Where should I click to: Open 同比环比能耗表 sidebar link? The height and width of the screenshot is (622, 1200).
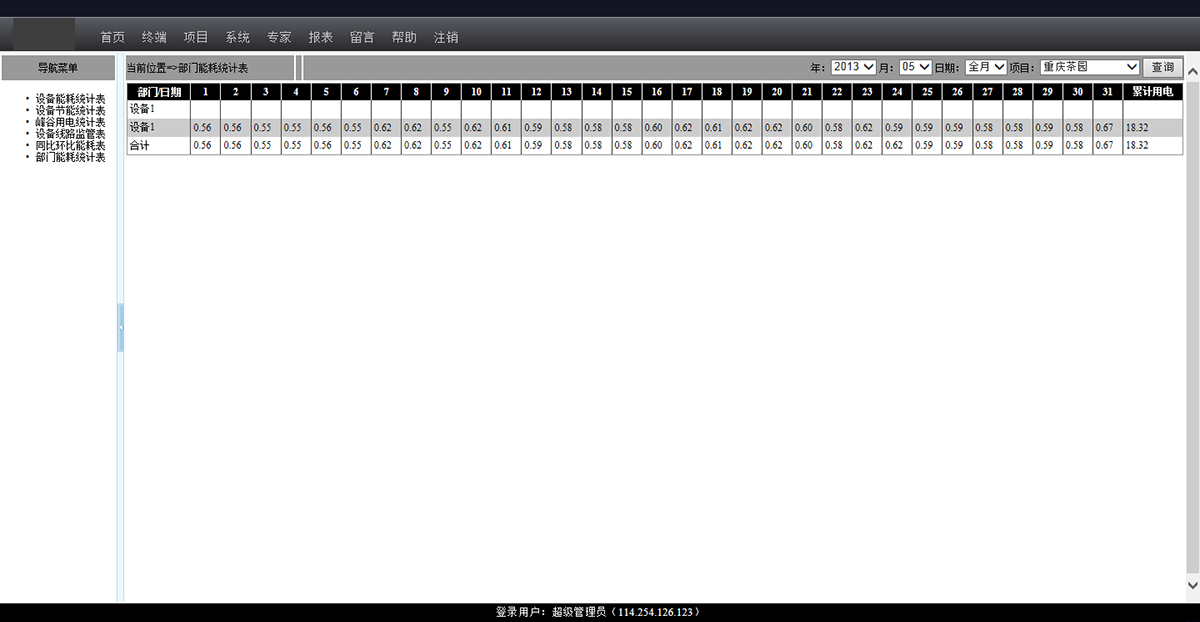[x=70, y=146]
